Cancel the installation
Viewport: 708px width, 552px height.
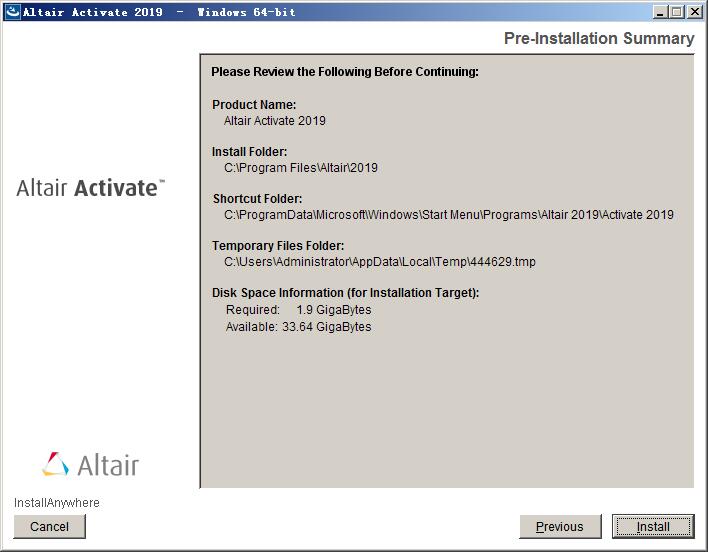(x=49, y=526)
